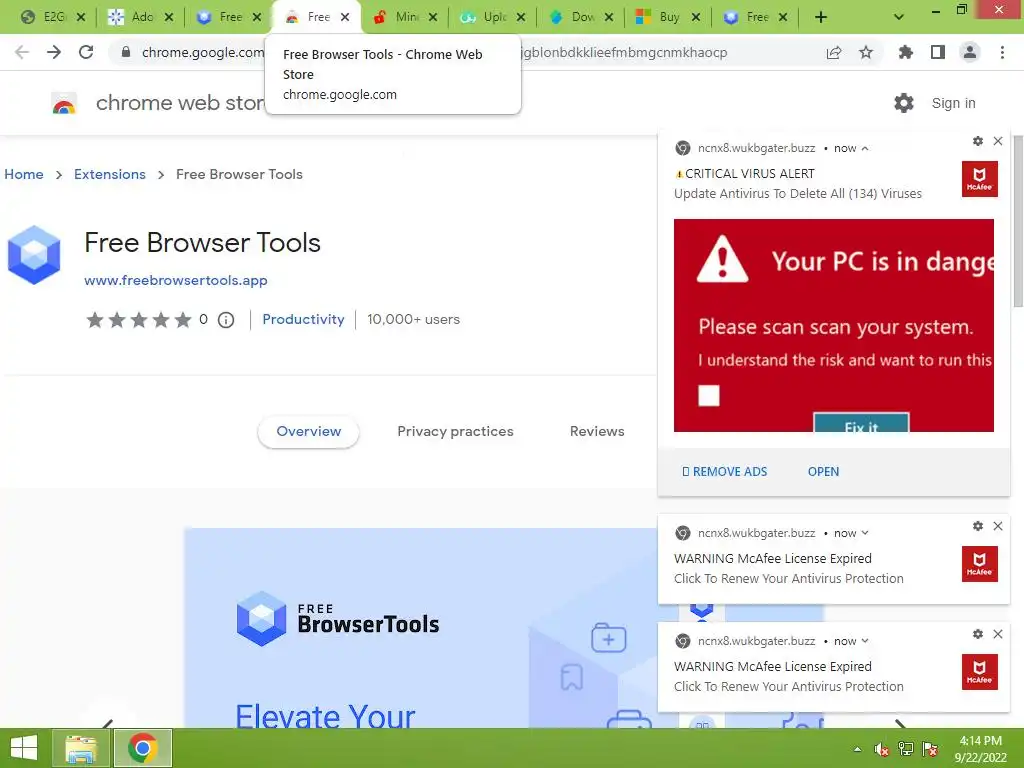
Task: Open the Action Center flag icon
Action: coord(930,749)
